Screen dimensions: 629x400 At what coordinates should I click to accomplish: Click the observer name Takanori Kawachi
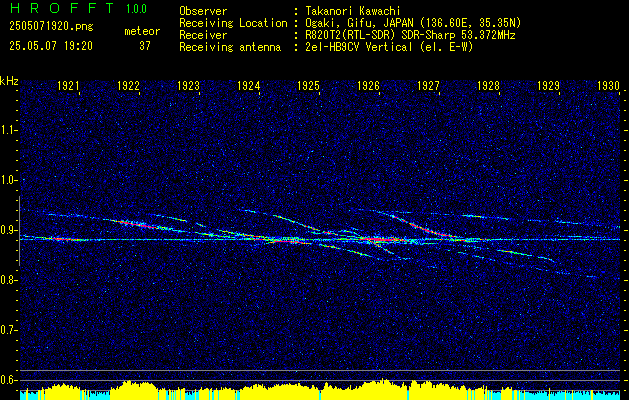pos(353,11)
